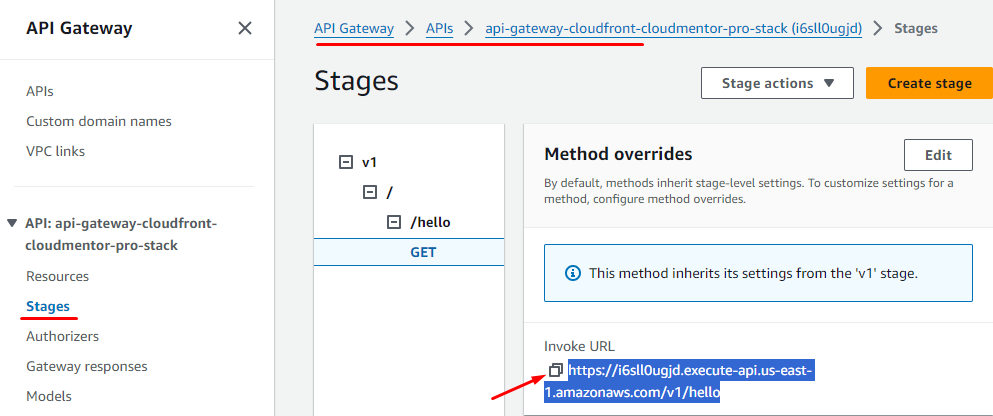Open APIs in the sidebar
The height and width of the screenshot is (416, 993).
point(40,91)
